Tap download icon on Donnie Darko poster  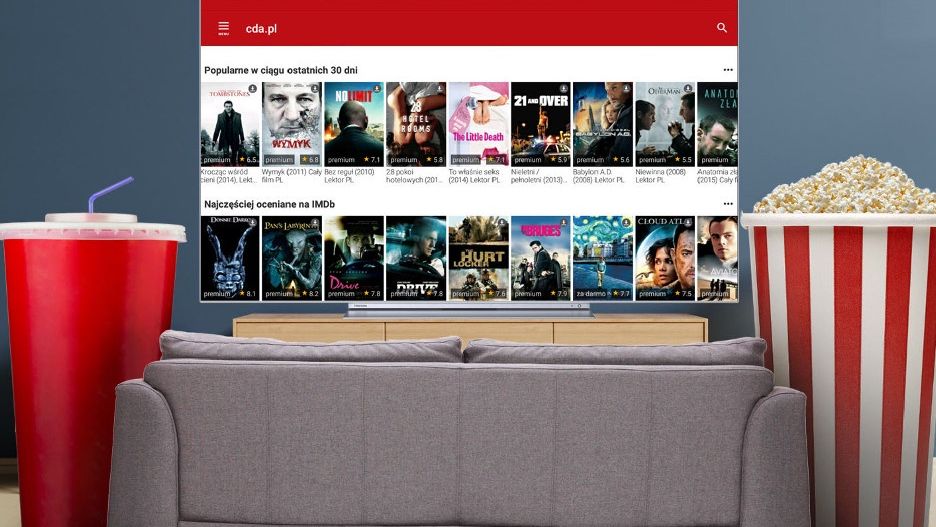click(253, 222)
